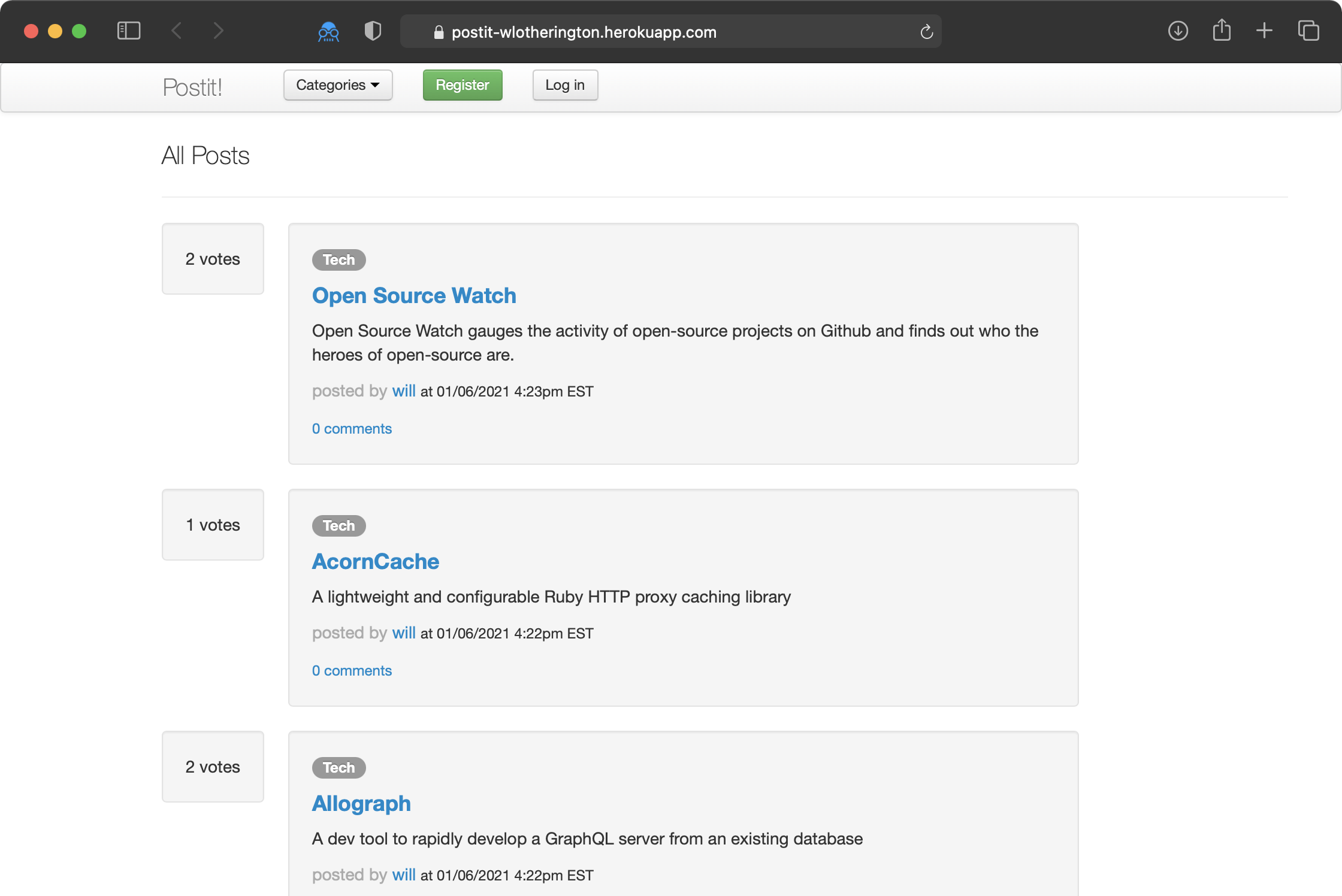Toggle the Safari sidebar icon

coord(128,31)
